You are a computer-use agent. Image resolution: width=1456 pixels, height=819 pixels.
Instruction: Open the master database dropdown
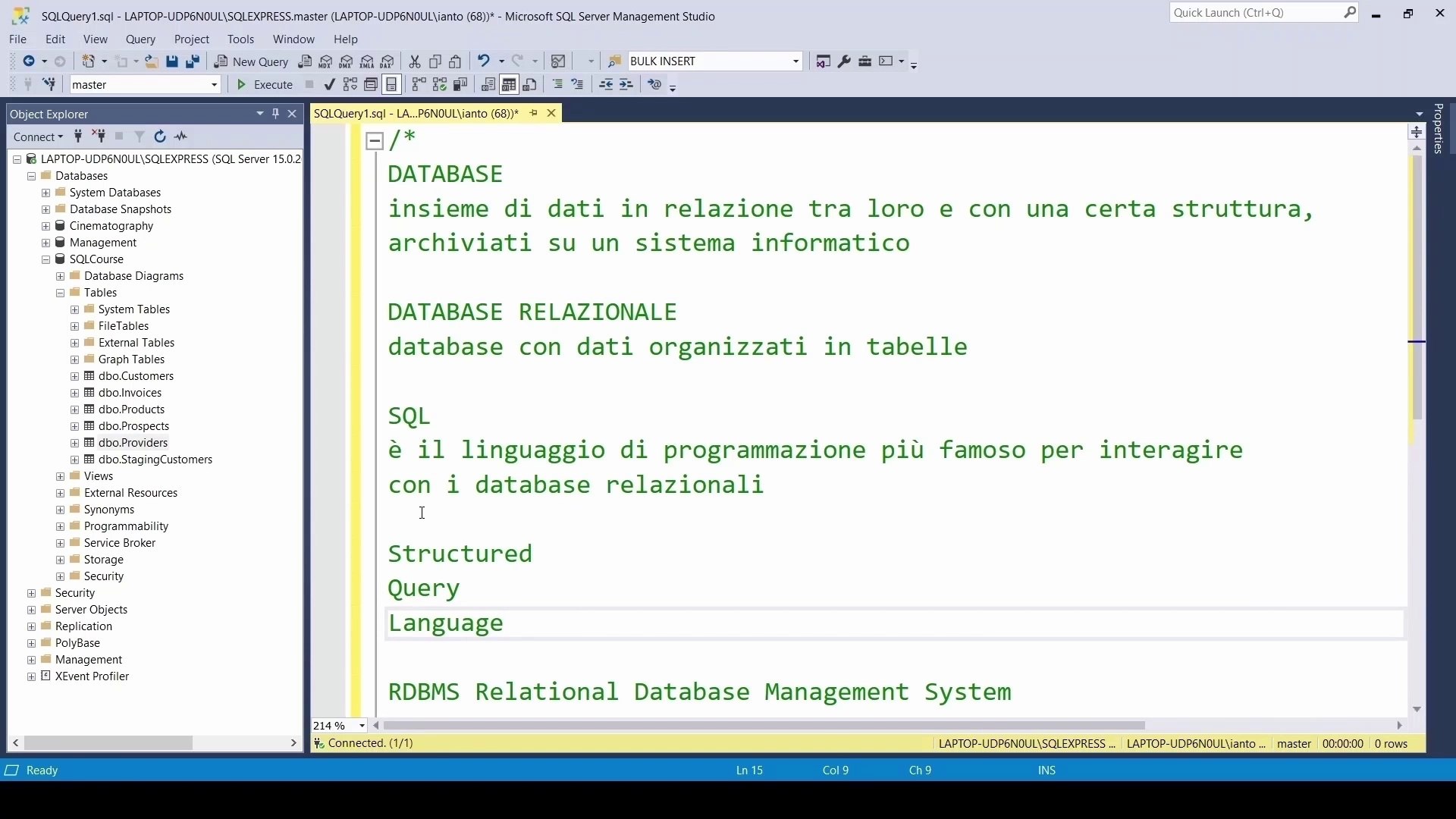tap(215, 85)
